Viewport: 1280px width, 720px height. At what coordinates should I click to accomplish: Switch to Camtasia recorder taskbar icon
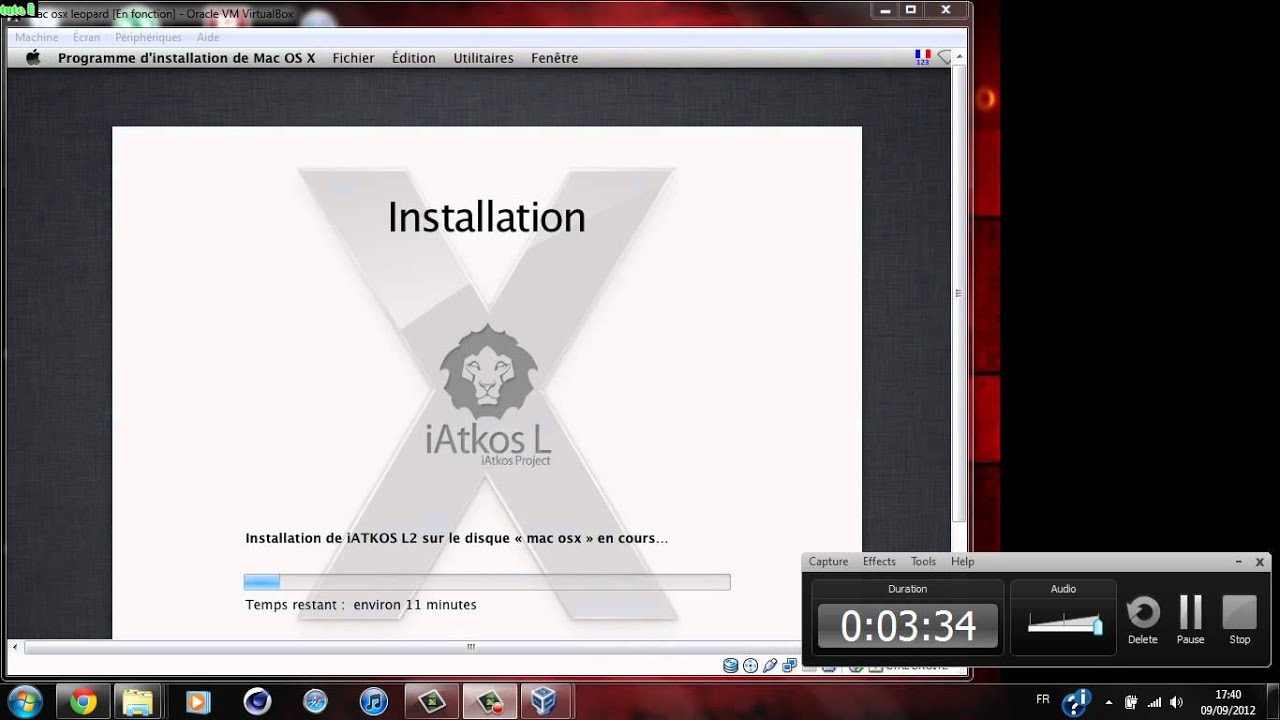(489, 702)
